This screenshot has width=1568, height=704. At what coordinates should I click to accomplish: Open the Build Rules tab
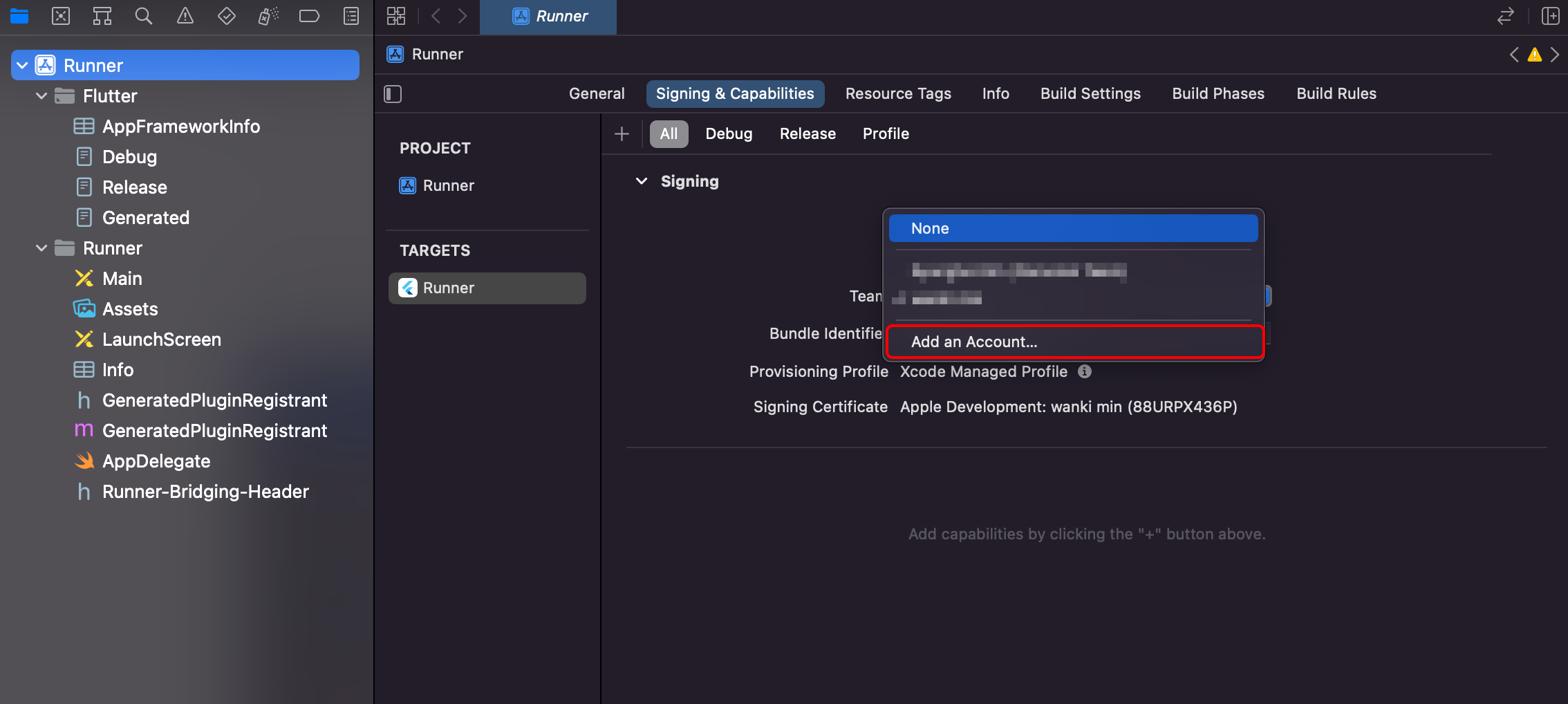[x=1336, y=94]
